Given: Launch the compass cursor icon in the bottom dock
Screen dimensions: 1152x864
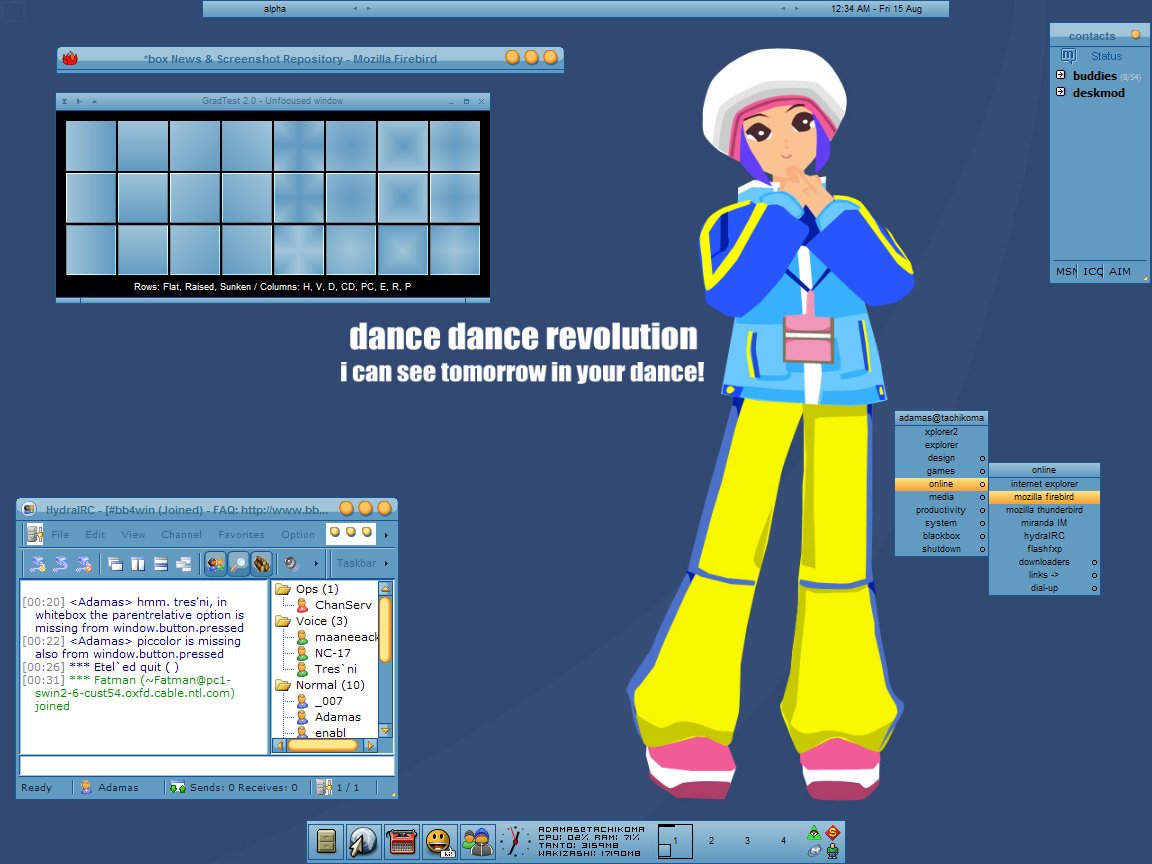Looking at the screenshot, I should pos(363,841).
